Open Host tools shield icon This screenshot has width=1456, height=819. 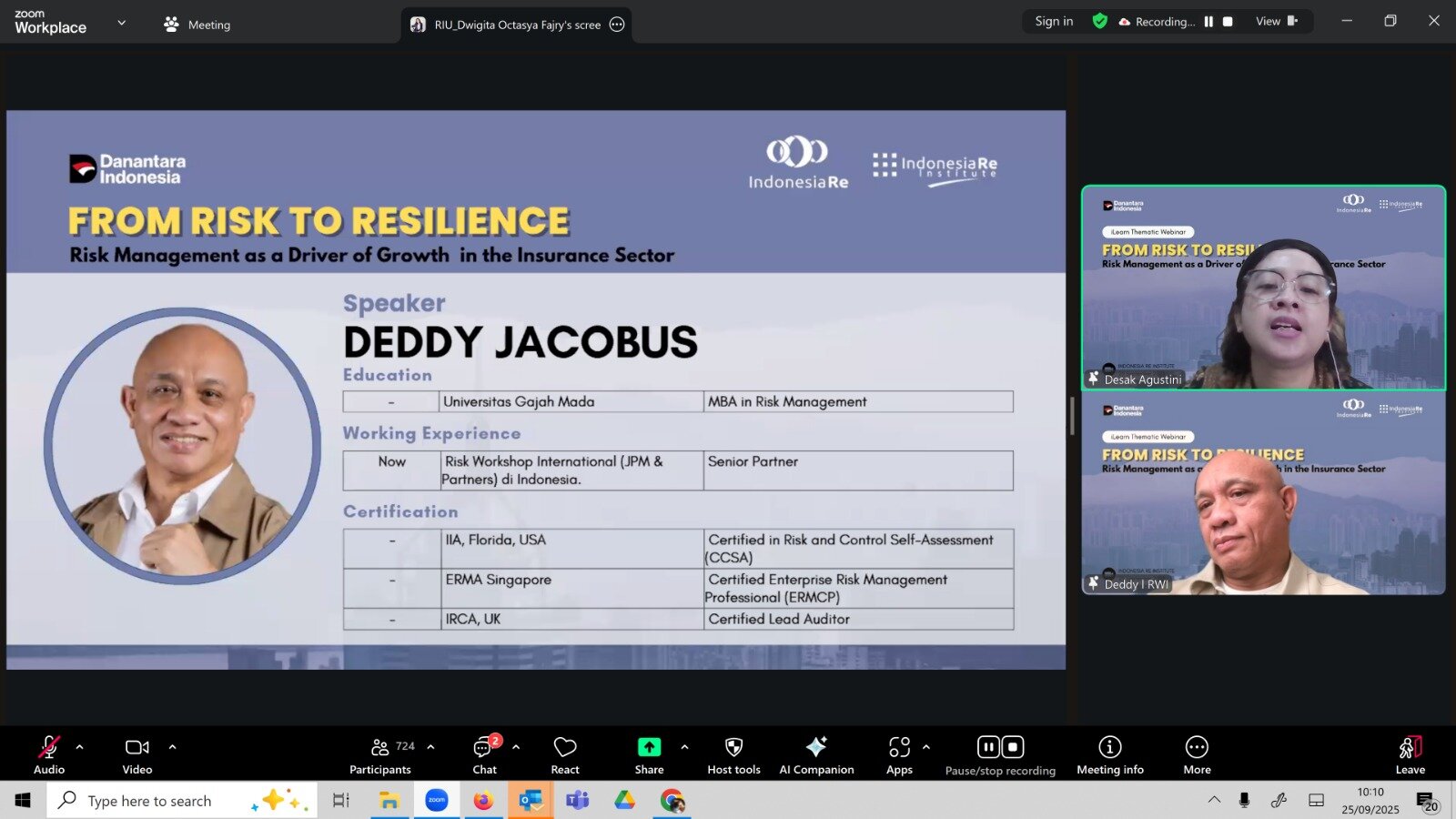(733, 754)
